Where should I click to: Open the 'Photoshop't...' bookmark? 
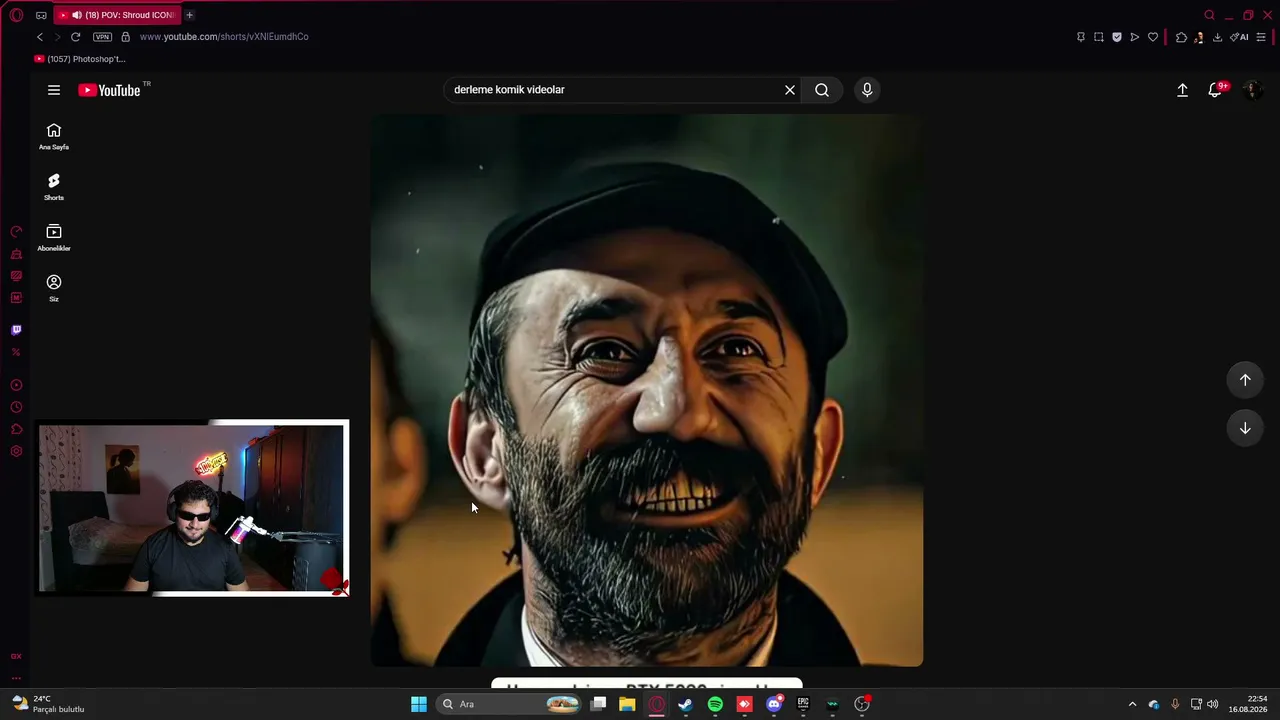point(79,59)
